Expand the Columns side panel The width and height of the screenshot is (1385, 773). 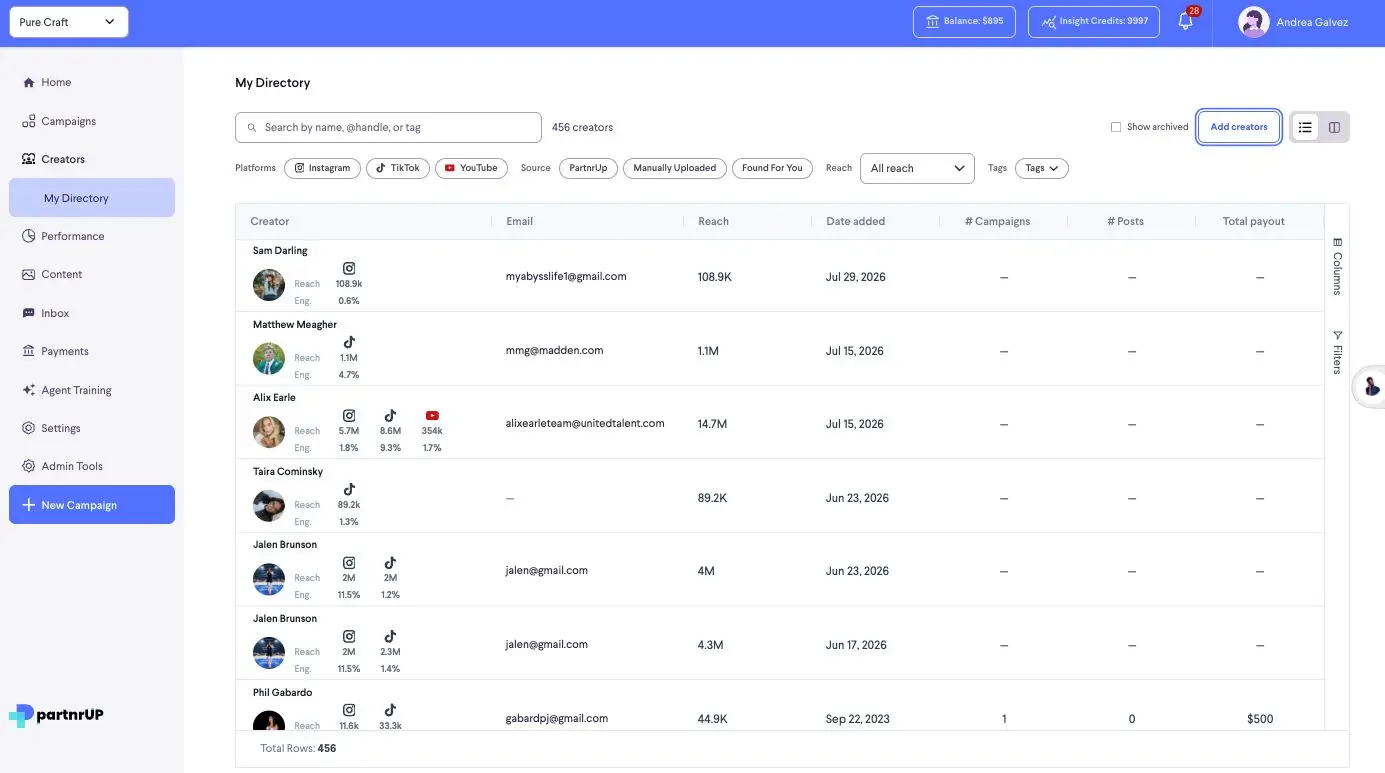pos(1337,266)
